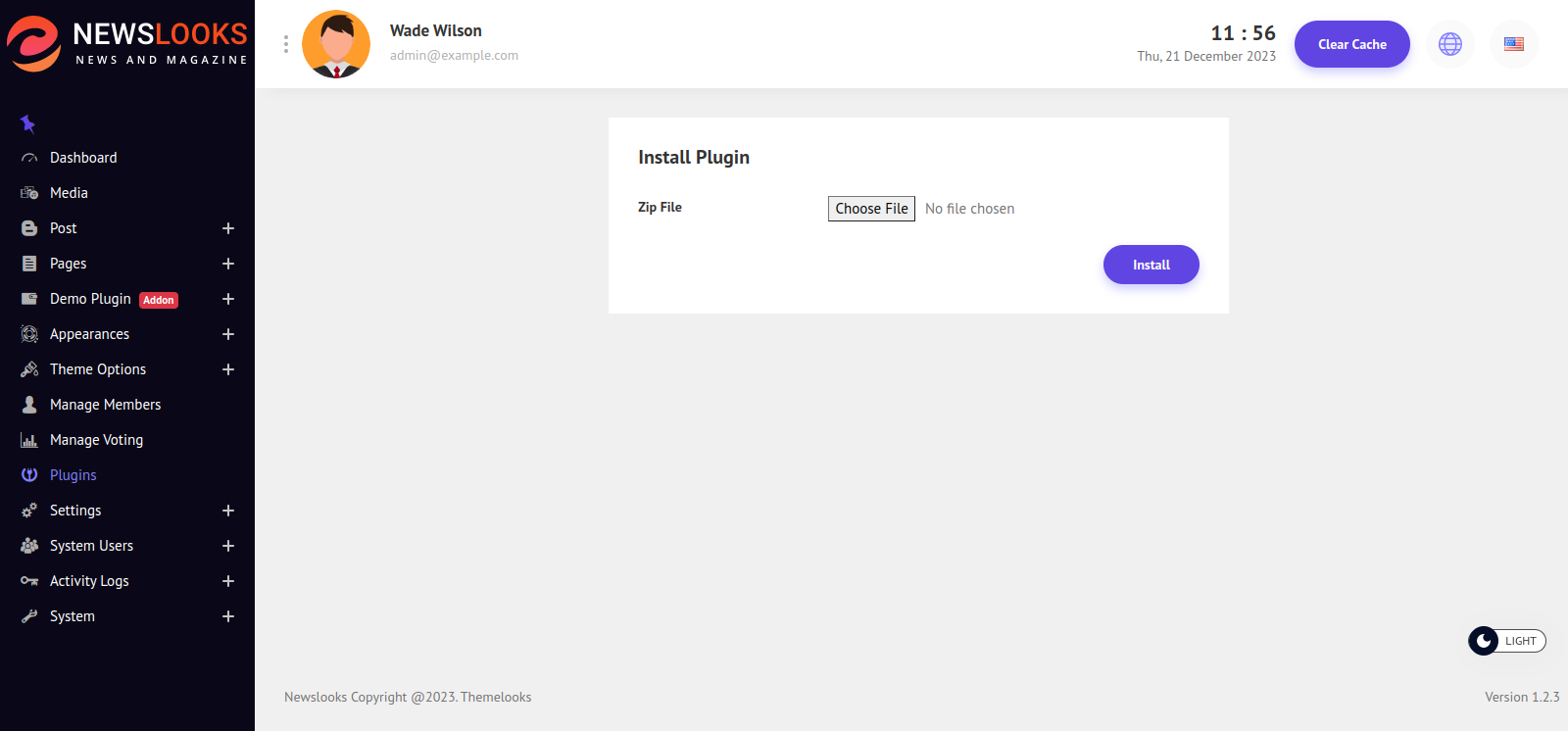Click the Newslooks logo
Image resolution: width=1568 pixels, height=731 pixels.
click(x=127, y=44)
